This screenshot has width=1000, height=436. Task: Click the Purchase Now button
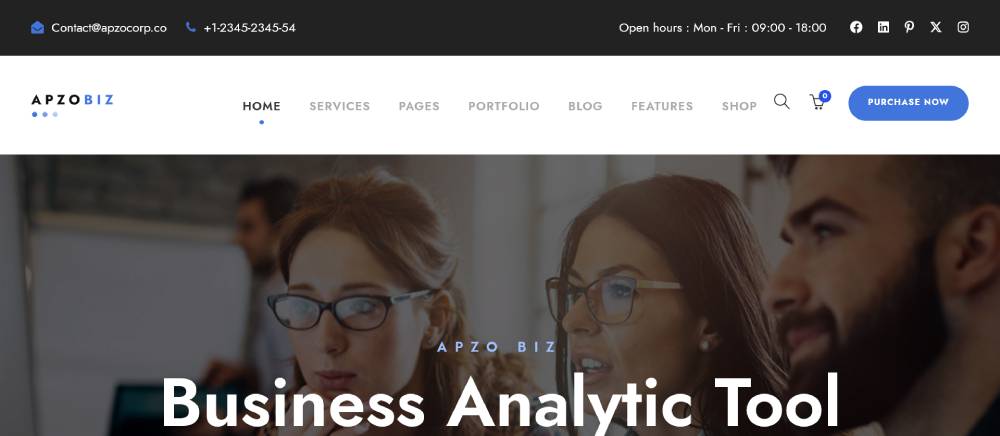coord(908,103)
